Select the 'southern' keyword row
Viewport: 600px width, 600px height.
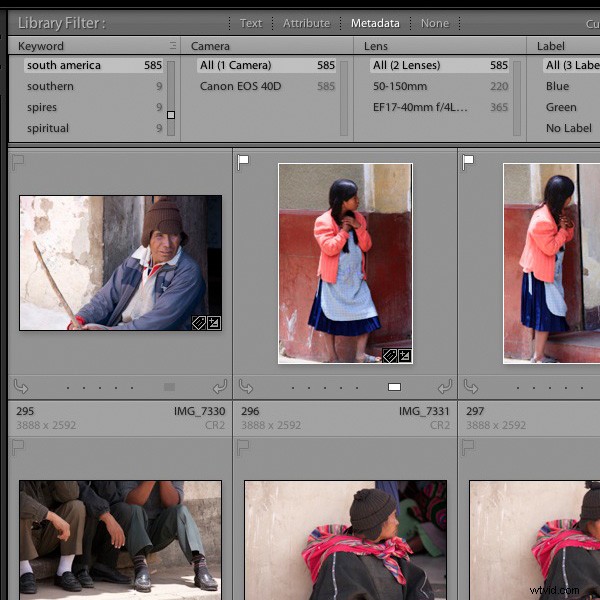point(94,86)
